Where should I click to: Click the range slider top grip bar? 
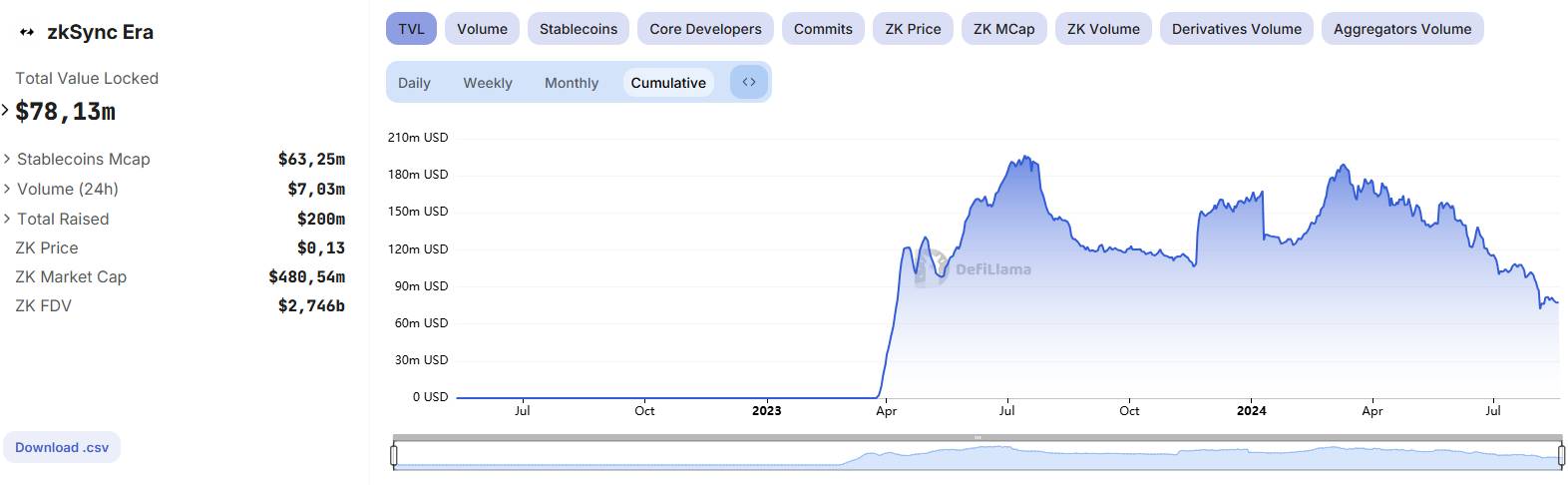[978, 437]
